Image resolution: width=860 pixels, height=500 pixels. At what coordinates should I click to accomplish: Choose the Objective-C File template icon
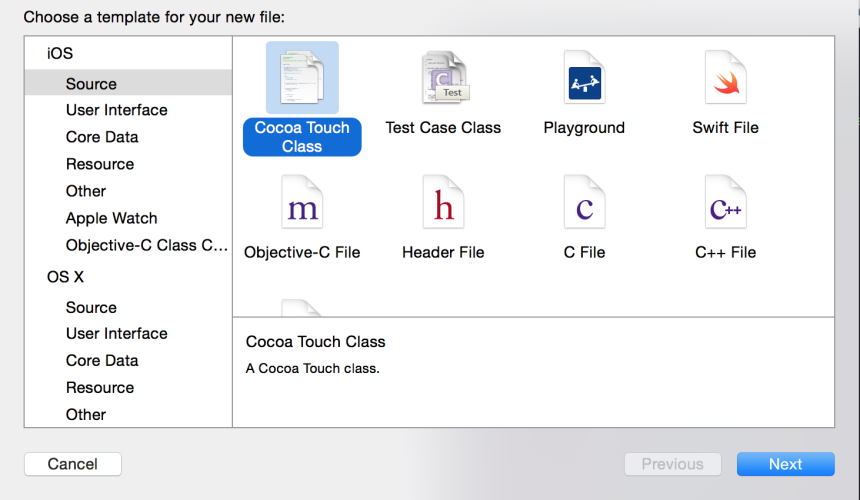coord(302,202)
